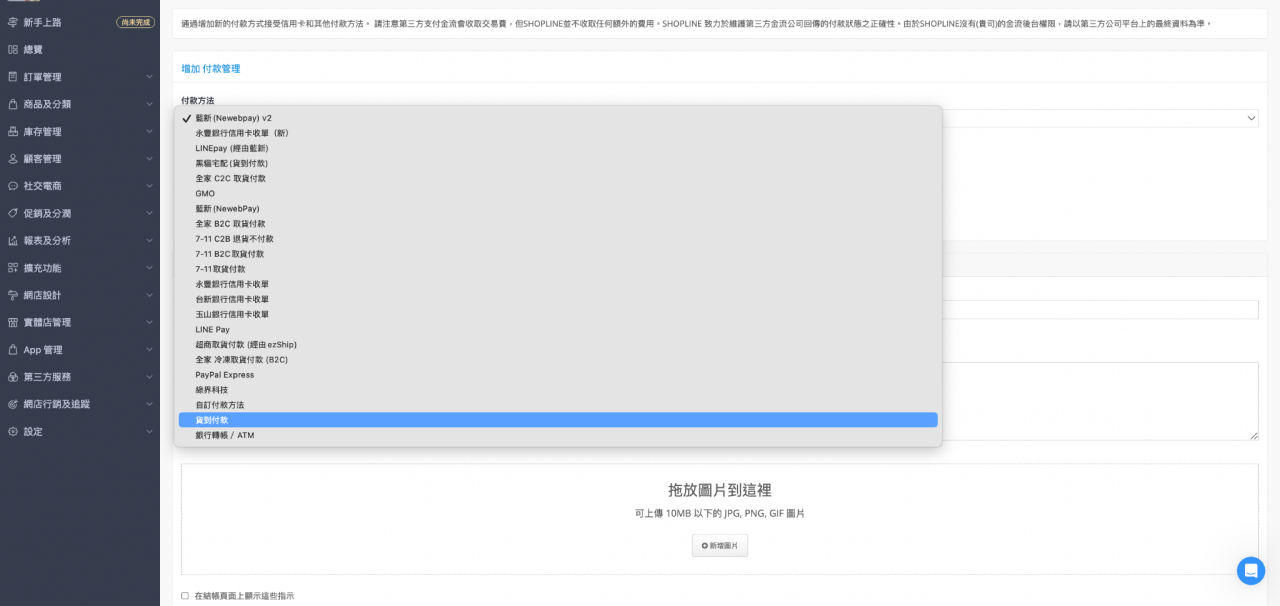This screenshot has height=606, width=1280.
Task: Click the App 管理 icon
Action: click(x=12, y=350)
